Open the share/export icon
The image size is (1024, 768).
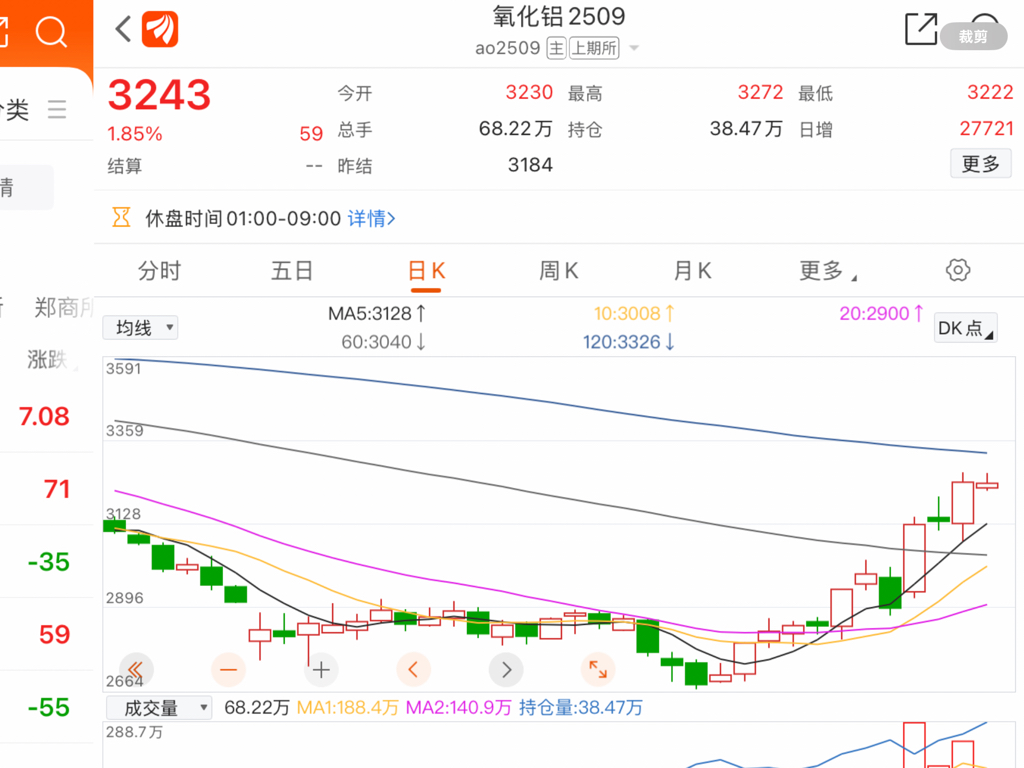[921, 29]
